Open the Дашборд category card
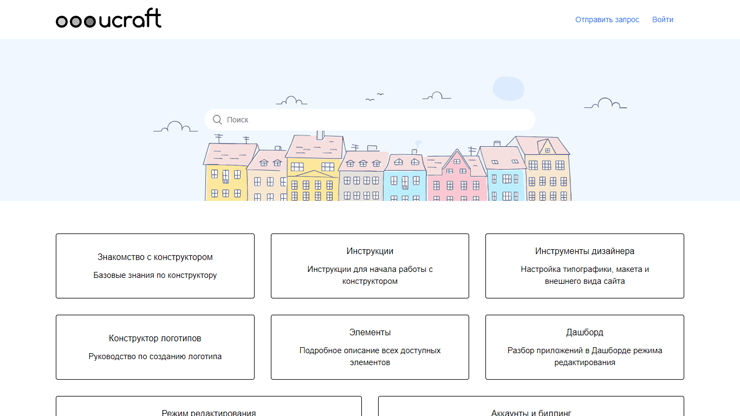The width and height of the screenshot is (740, 416). 584,347
